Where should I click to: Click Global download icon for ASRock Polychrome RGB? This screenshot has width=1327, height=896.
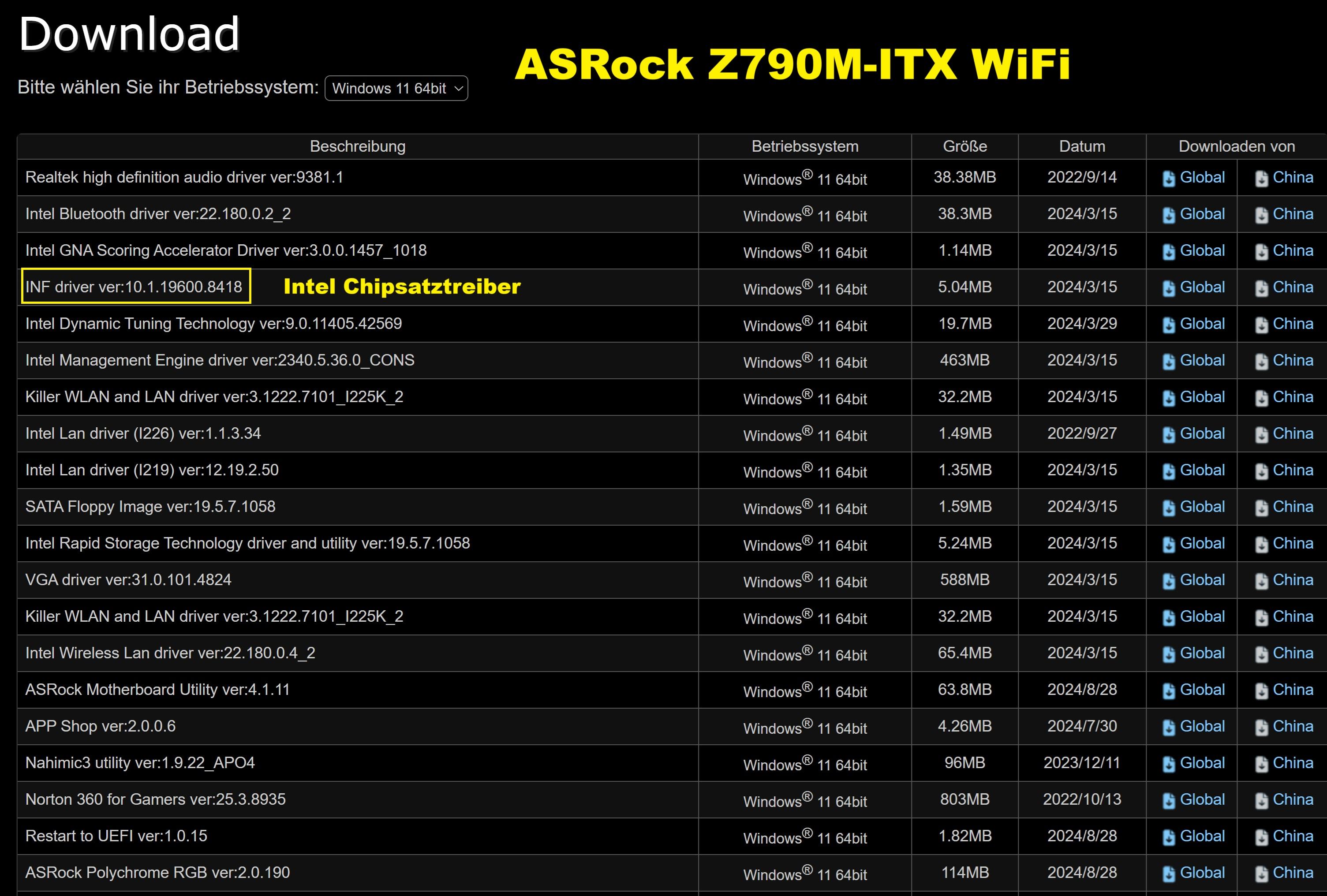pyautogui.click(x=1169, y=874)
